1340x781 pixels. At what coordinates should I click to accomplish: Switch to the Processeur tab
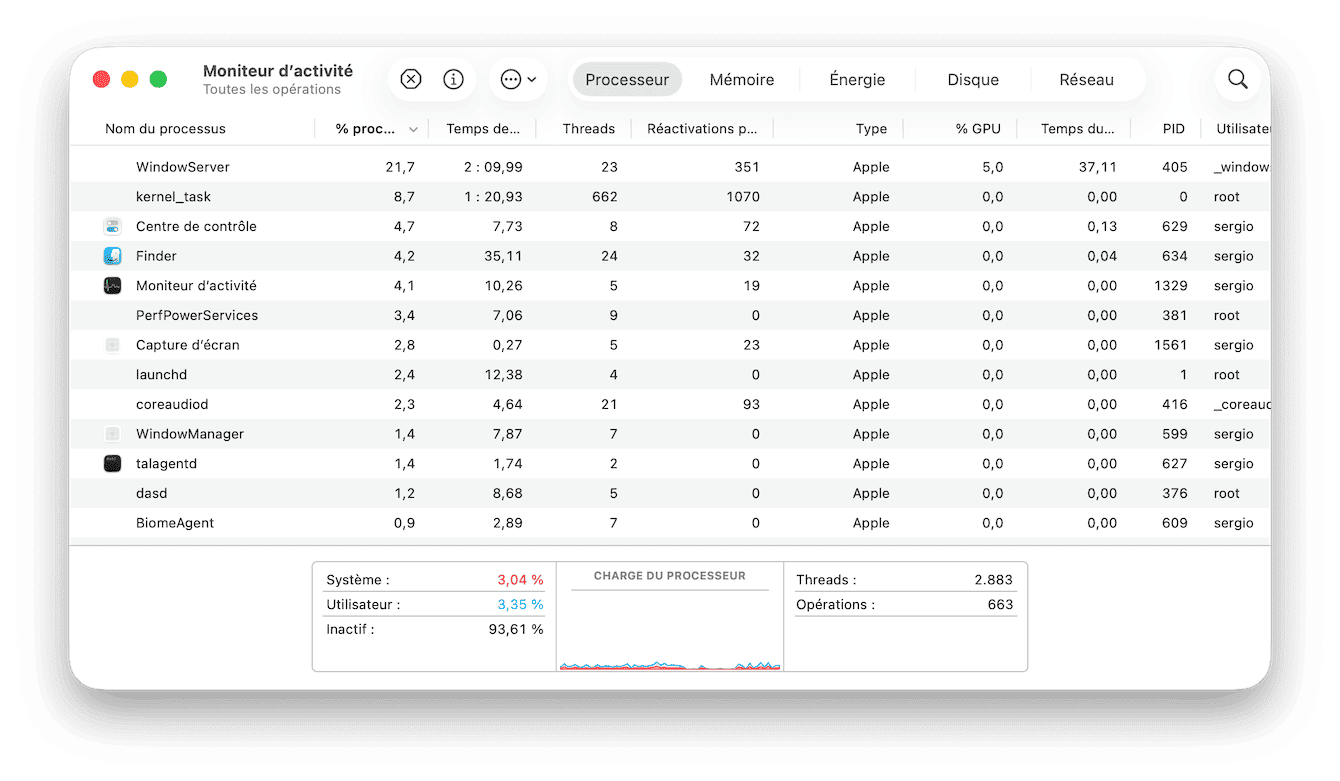tap(627, 80)
